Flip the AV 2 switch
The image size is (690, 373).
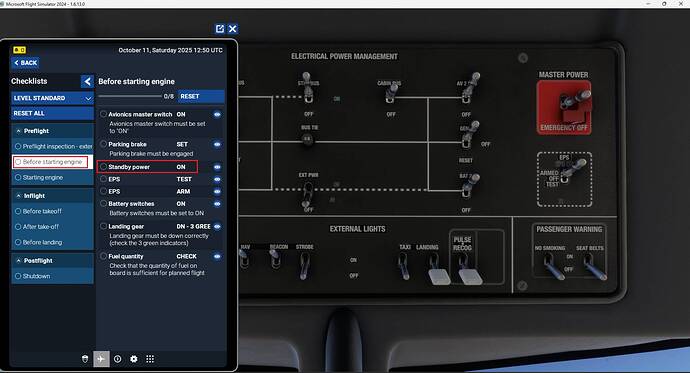470,88
